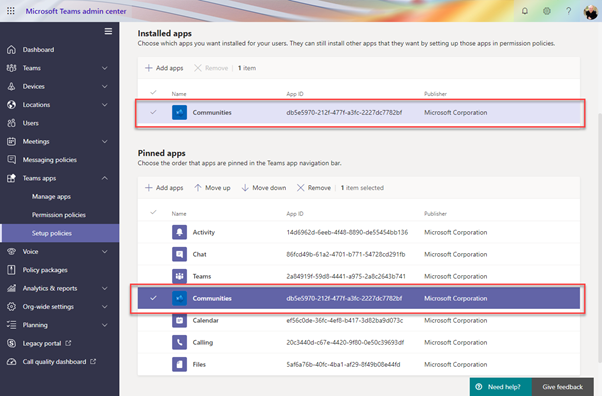602x396 pixels.
Task: Open Messaging policies page
Action: 50,159
